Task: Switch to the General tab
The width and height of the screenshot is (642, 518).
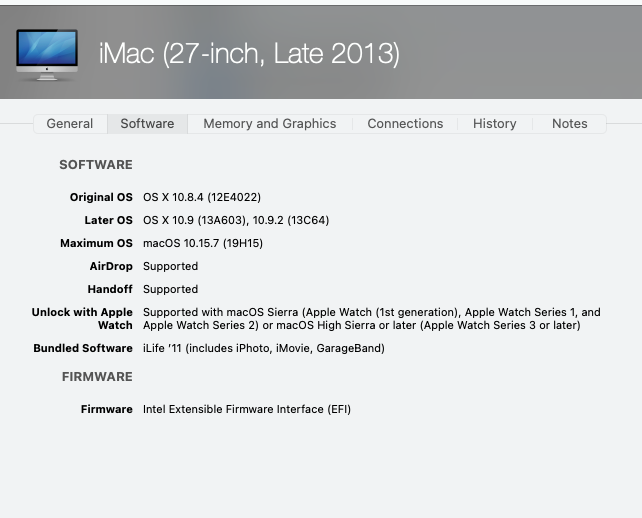Action: pyautogui.click(x=70, y=124)
